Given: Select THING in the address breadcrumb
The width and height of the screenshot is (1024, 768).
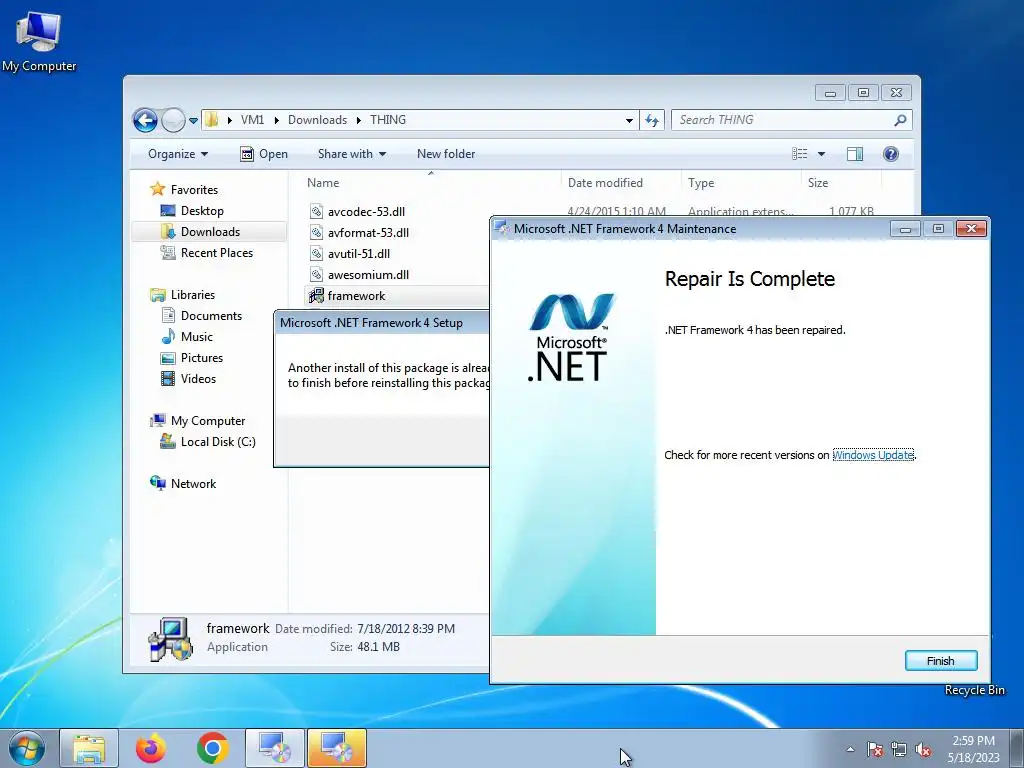Looking at the screenshot, I should [388, 120].
